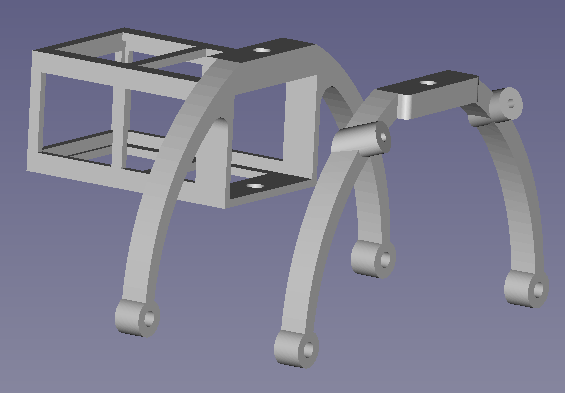
Task: Select the box frame's front vertical divider post
Action: pos(121,127)
